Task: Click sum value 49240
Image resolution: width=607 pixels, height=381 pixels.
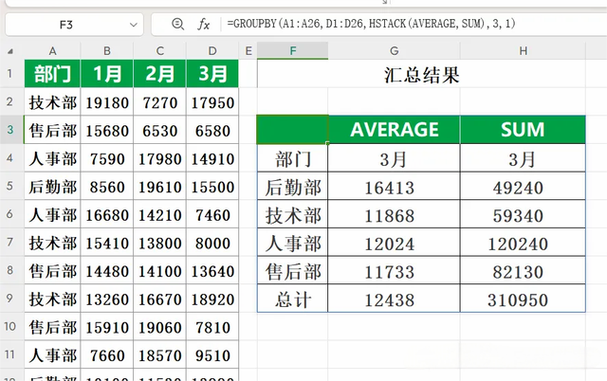Action: pyautogui.click(x=523, y=187)
